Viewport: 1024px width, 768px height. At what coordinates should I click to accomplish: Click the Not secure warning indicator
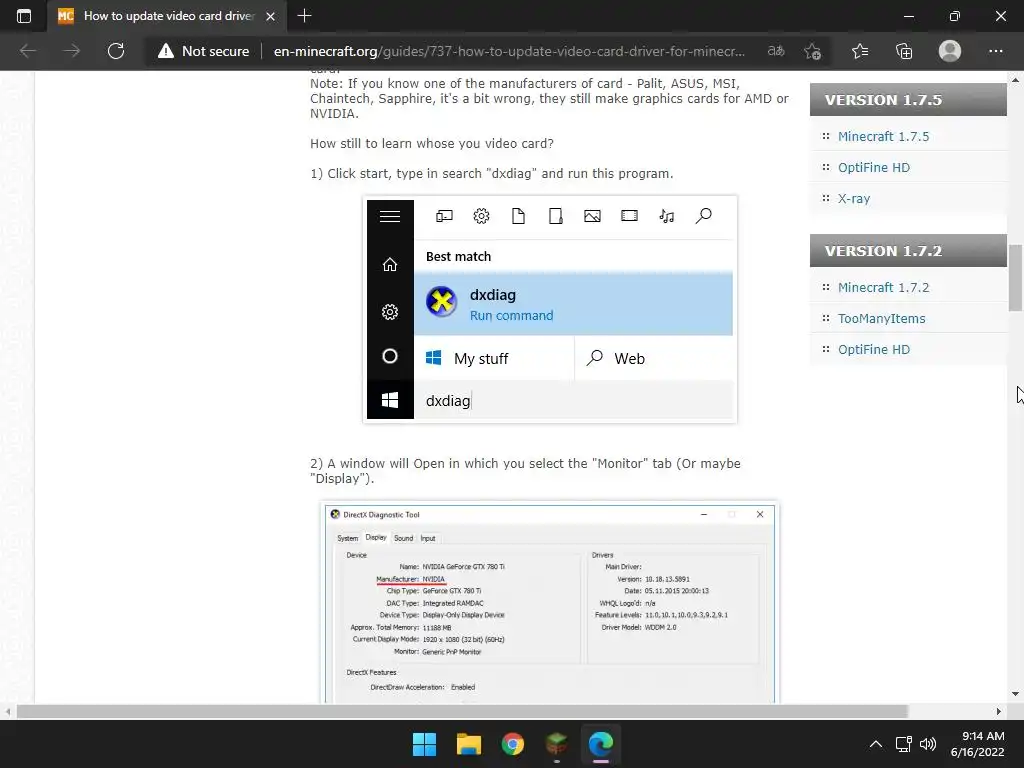click(204, 51)
